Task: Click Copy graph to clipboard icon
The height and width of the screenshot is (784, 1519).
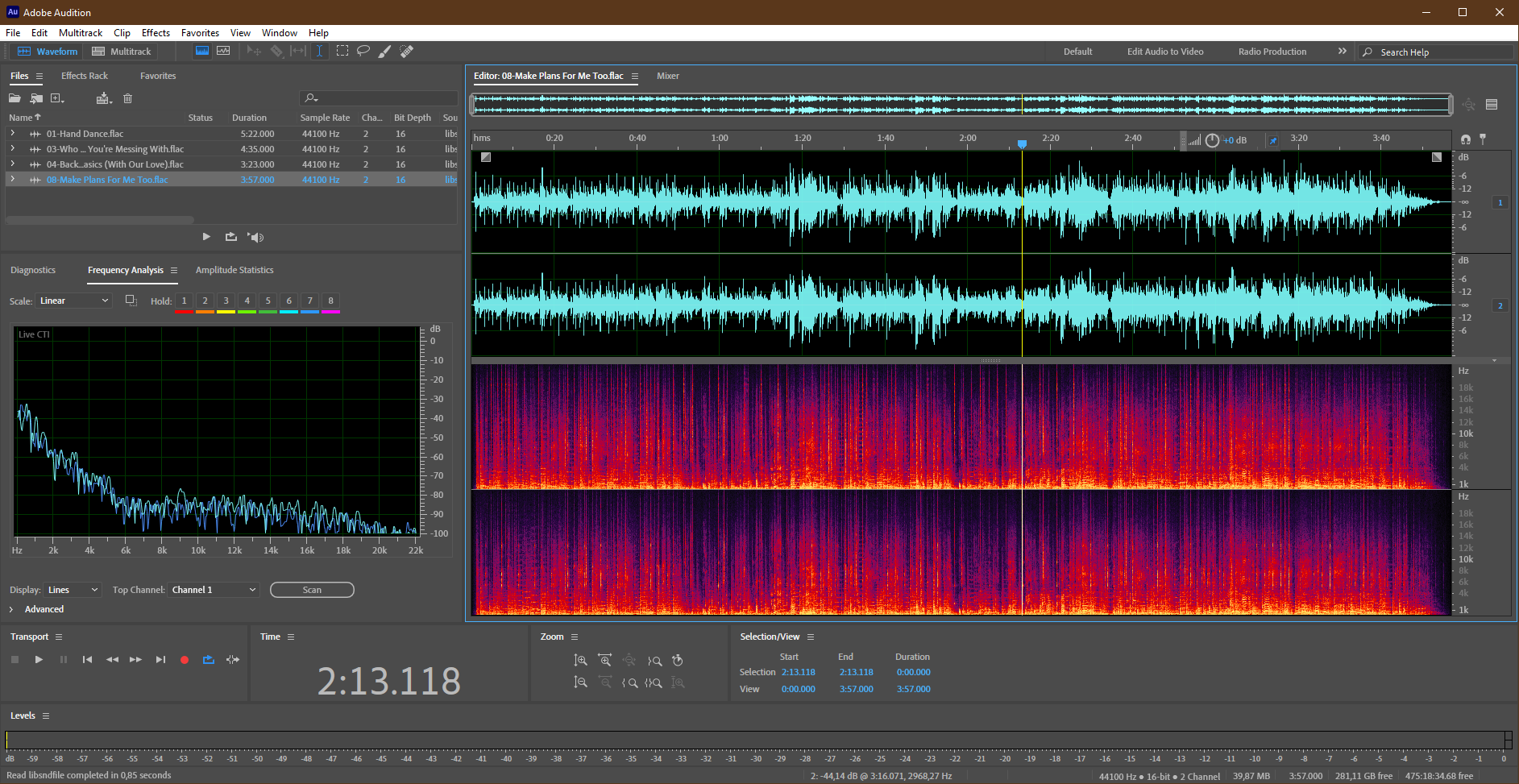Action: click(131, 301)
